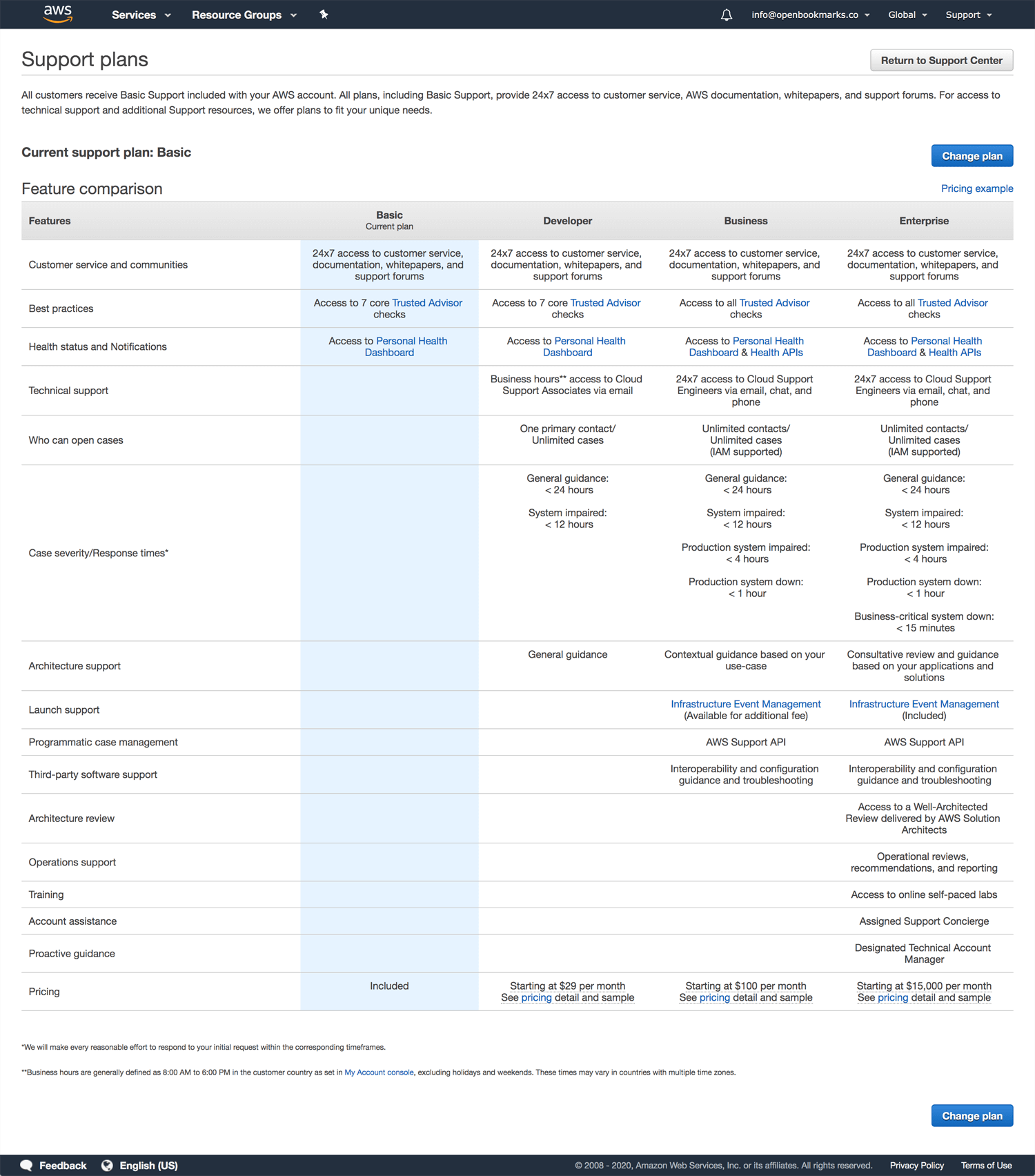Click English (US) language selector

148,1165
